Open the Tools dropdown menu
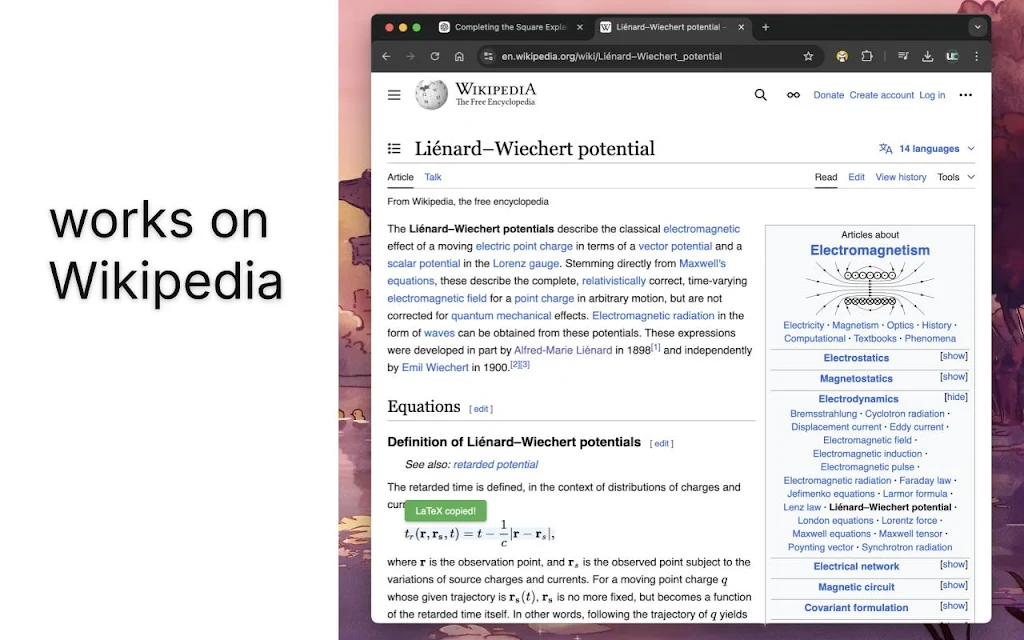The height and width of the screenshot is (640, 1024). [x=955, y=177]
